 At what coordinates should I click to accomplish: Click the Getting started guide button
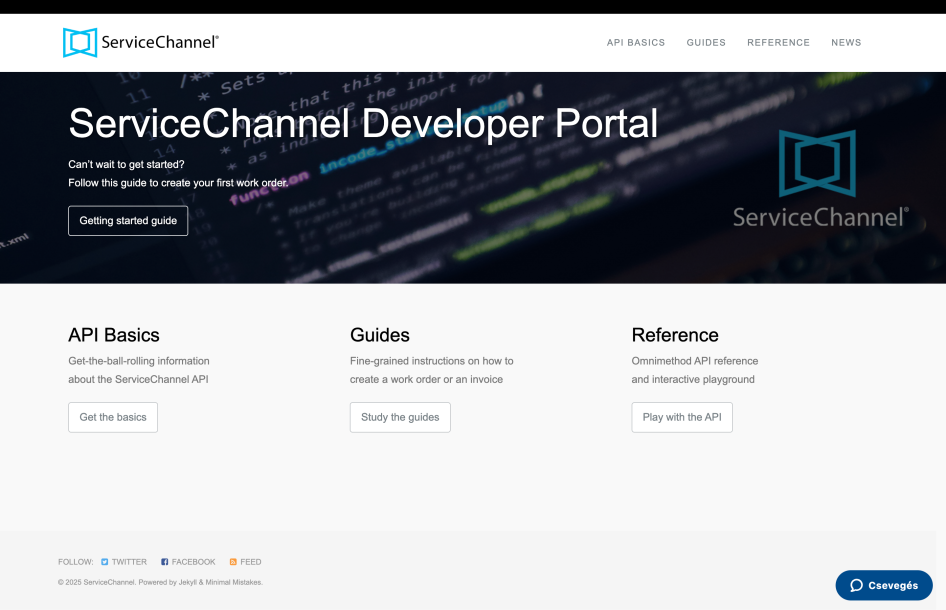(128, 221)
